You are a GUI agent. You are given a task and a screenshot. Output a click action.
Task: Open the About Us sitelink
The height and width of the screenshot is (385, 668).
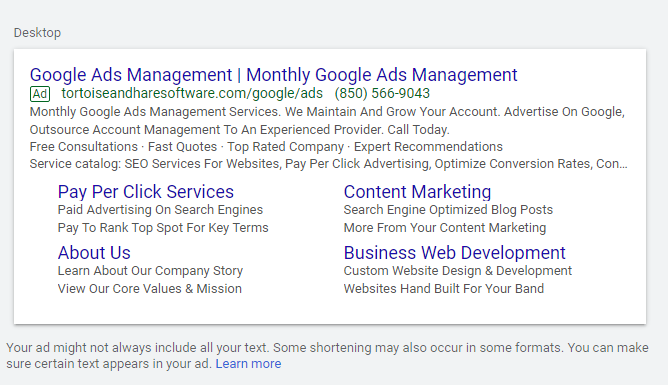(x=94, y=253)
